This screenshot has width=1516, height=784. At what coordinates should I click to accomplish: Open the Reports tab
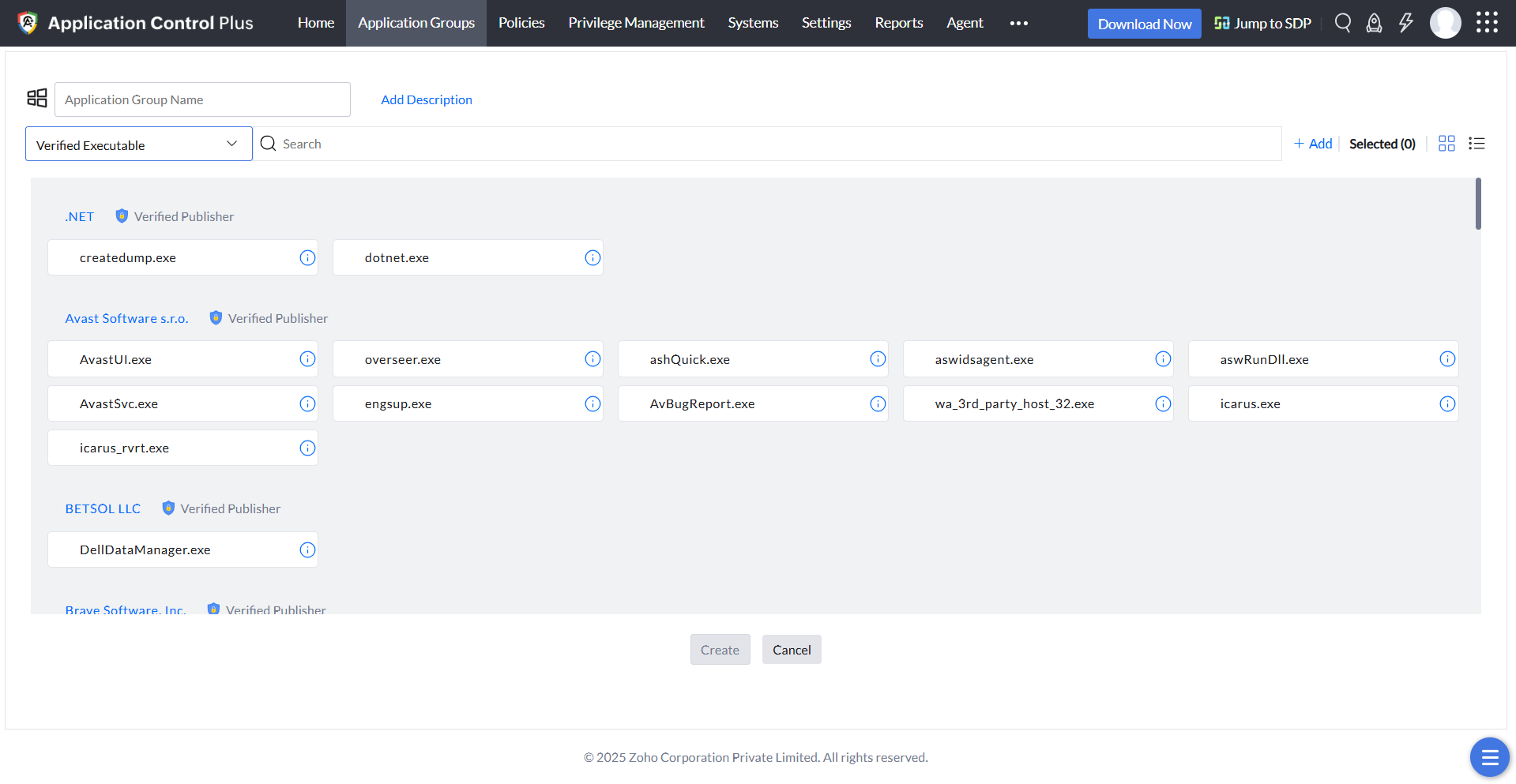click(899, 23)
